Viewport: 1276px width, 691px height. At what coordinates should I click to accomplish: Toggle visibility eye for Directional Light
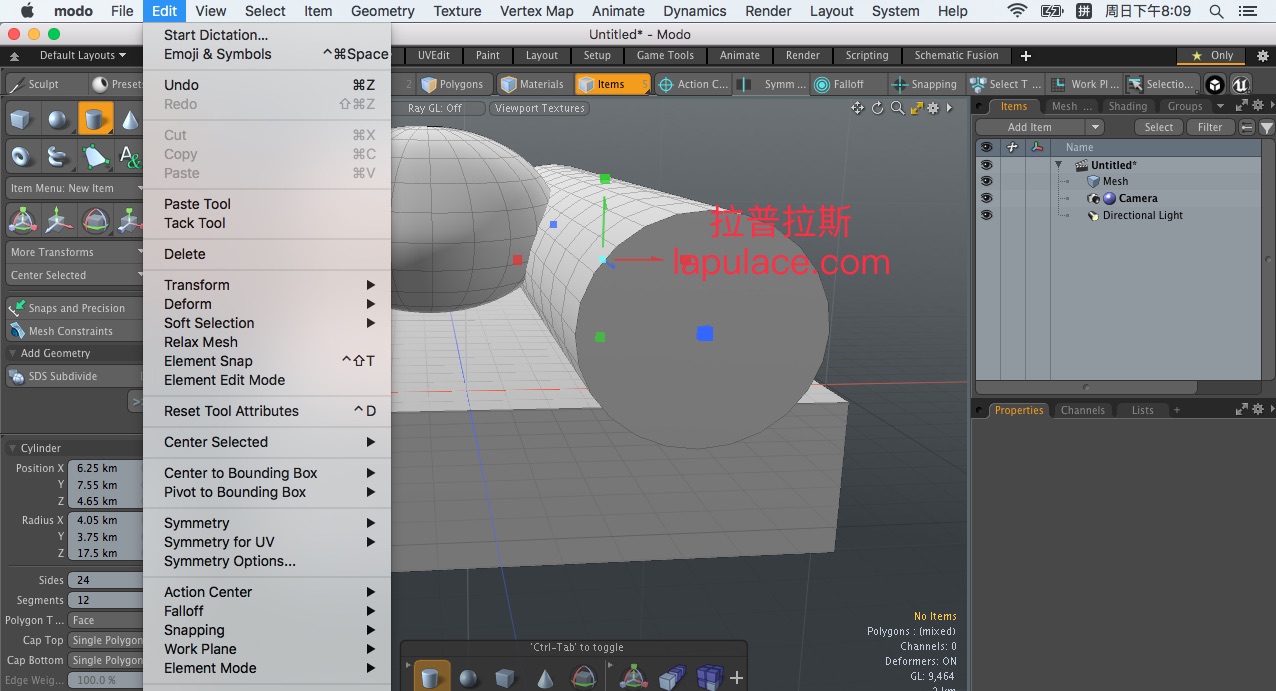(x=986, y=215)
